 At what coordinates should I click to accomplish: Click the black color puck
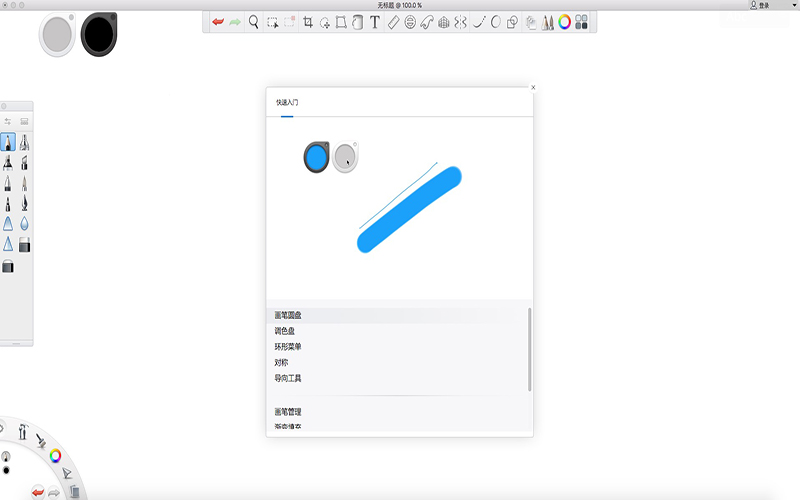[x=99, y=35]
